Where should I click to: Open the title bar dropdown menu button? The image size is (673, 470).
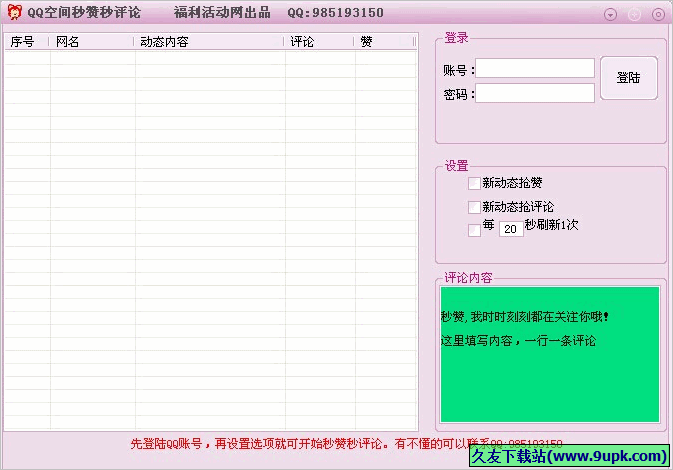[610, 15]
